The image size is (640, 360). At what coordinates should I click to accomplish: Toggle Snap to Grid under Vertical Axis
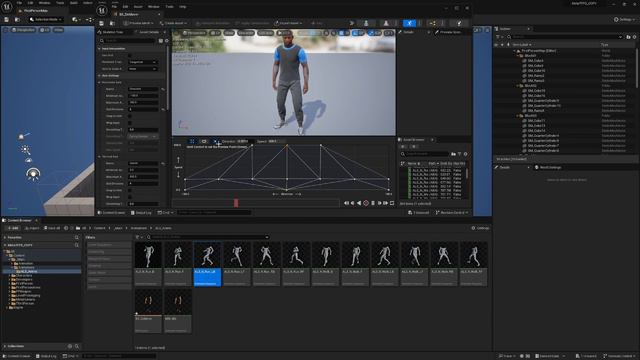130,190
